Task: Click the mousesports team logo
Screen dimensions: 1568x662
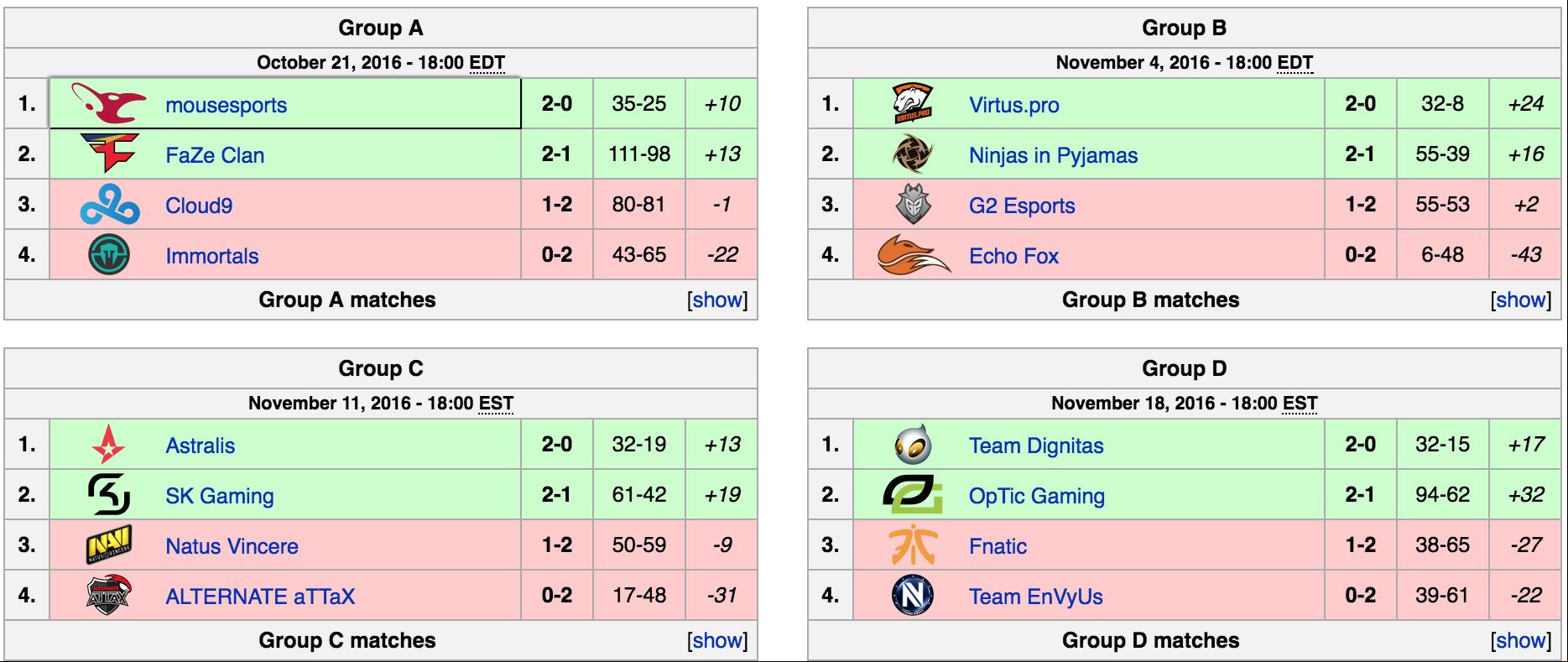Action: [x=109, y=103]
